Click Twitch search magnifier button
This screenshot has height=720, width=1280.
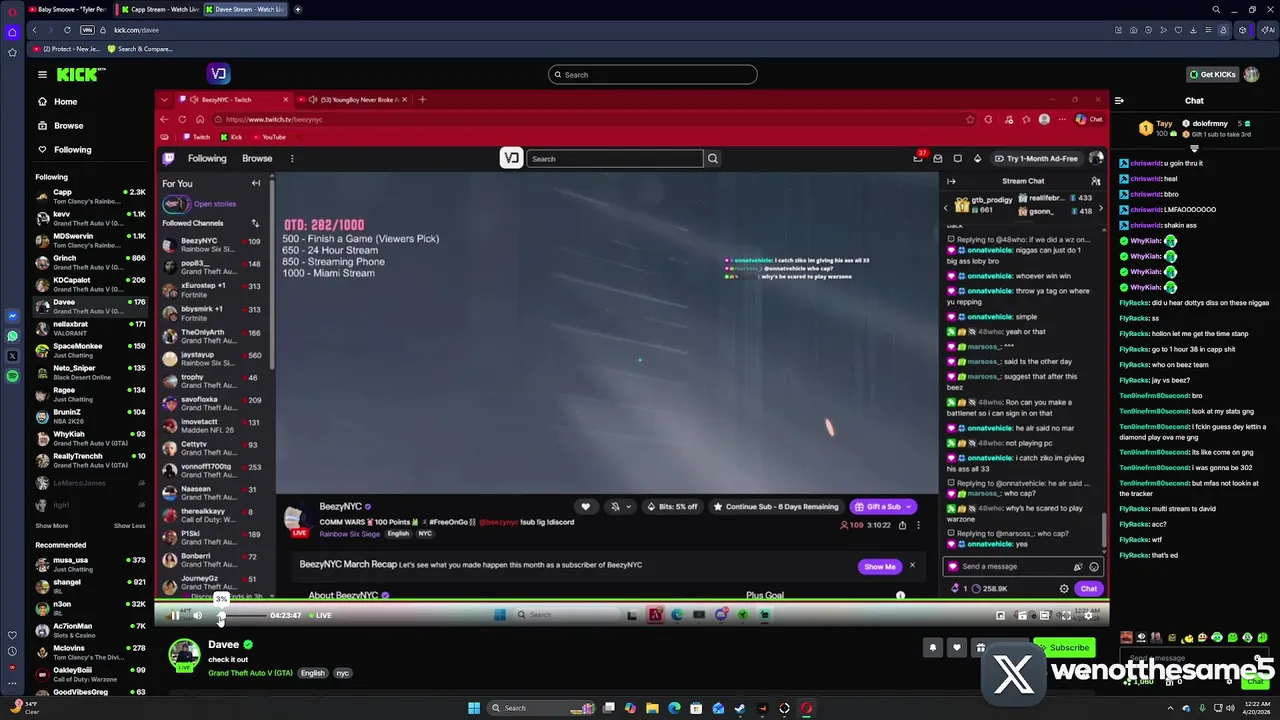pos(713,158)
